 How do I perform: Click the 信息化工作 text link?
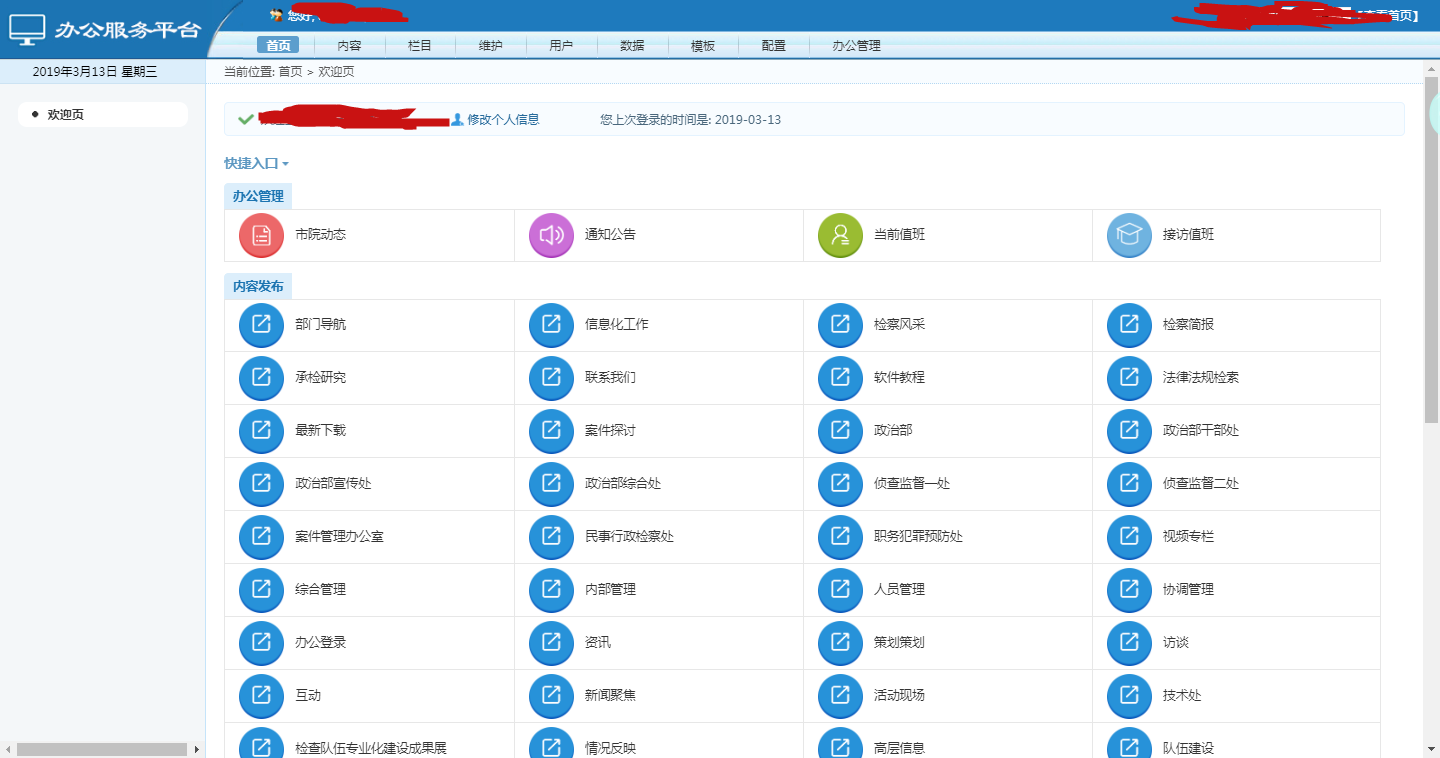click(616, 325)
